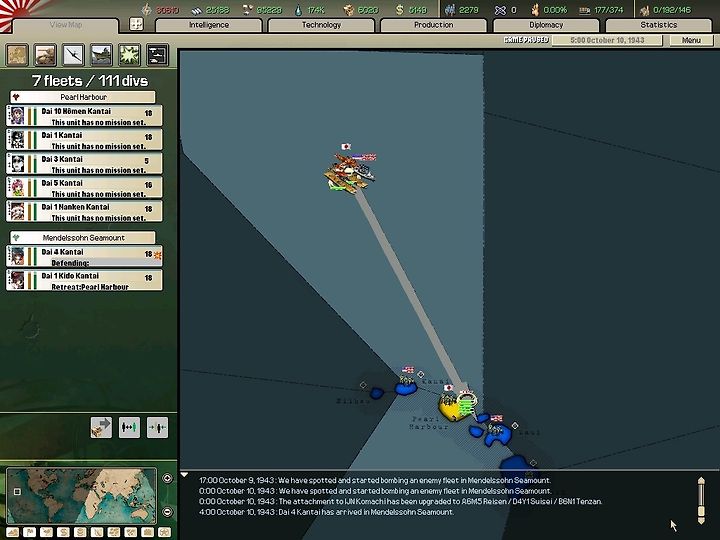Open the Intelligence tab

pyautogui.click(x=209, y=25)
